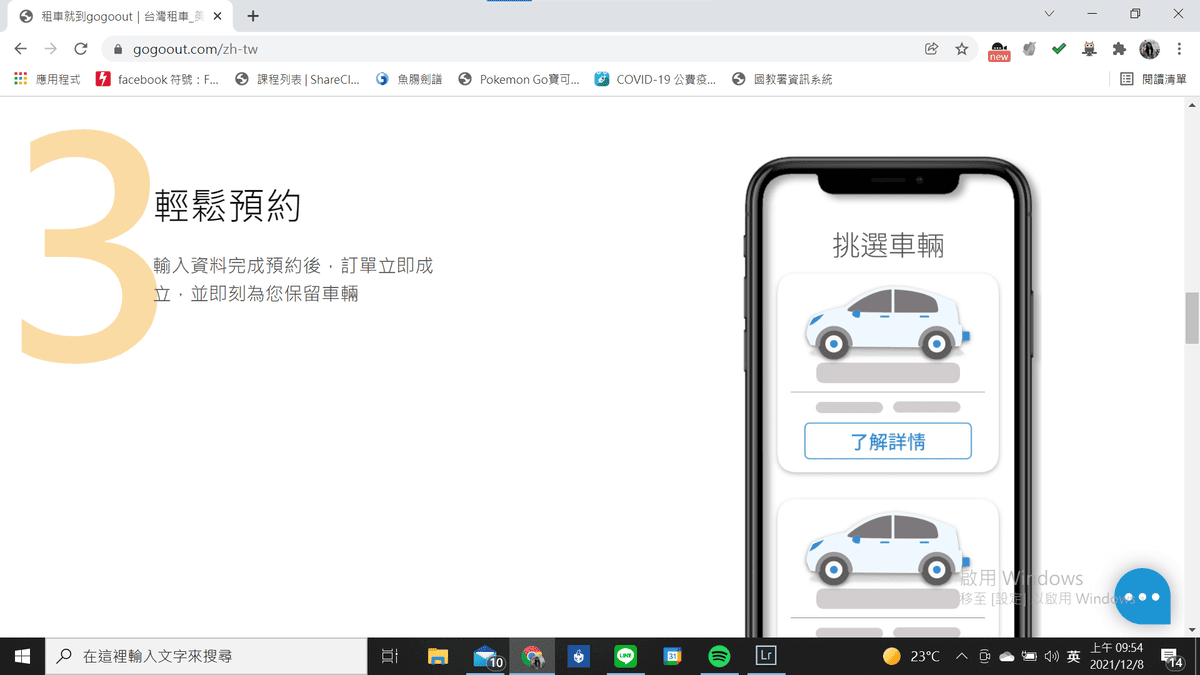1200x675 pixels.
Task: Click the 了解詳情 button on first car
Action: 887,441
